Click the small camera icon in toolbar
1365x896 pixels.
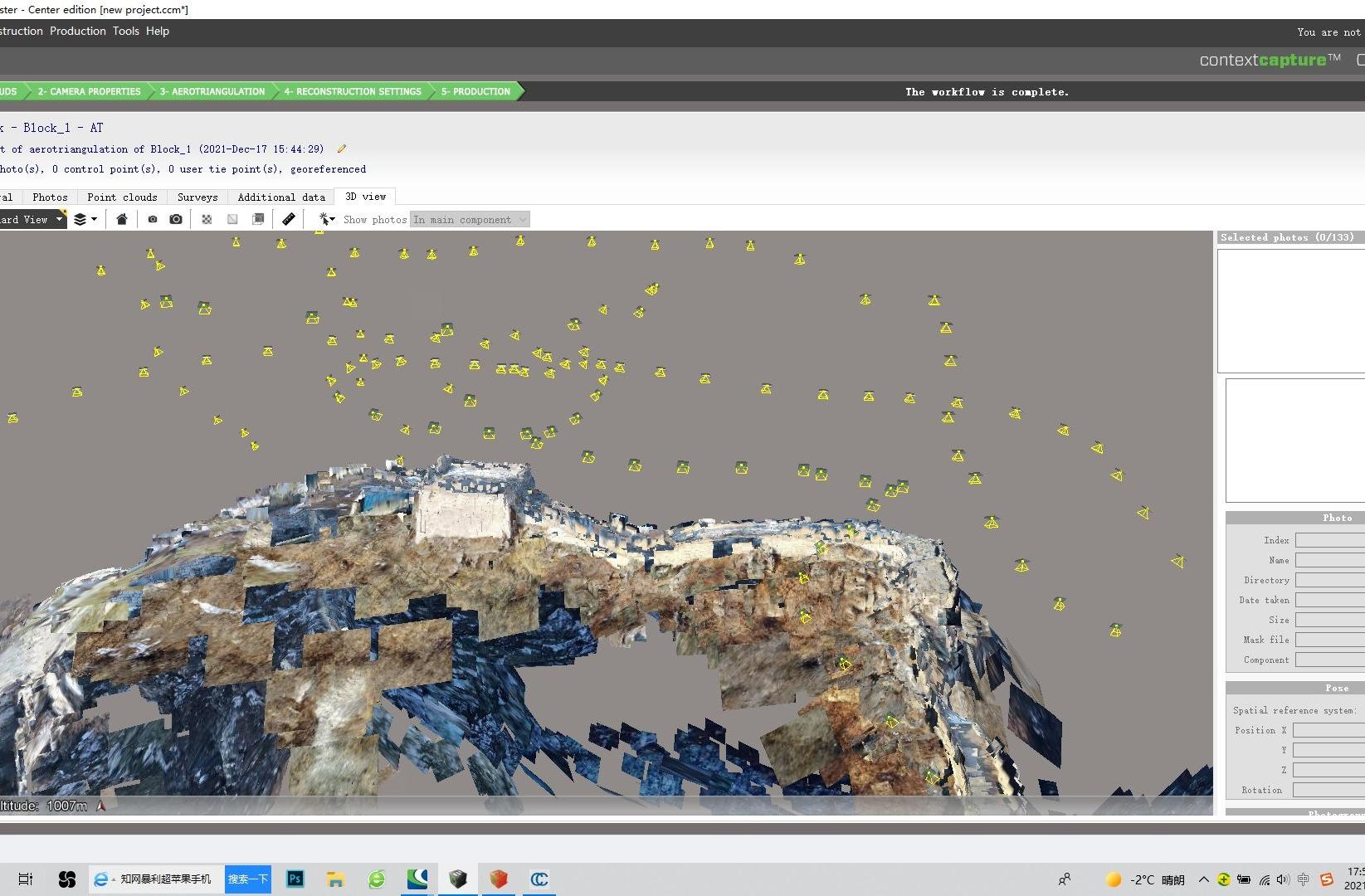[153, 219]
